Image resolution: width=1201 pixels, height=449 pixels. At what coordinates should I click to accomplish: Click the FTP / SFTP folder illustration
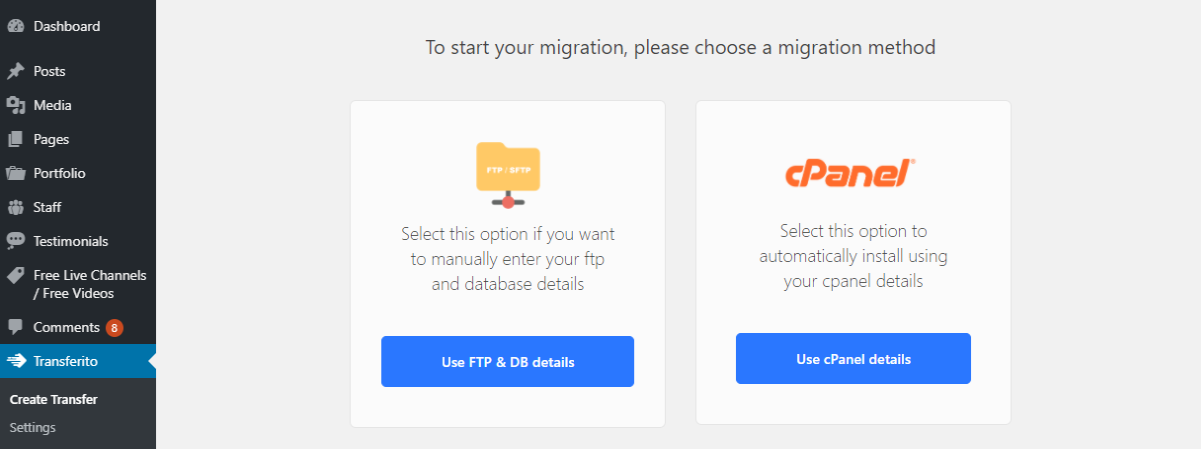508,174
